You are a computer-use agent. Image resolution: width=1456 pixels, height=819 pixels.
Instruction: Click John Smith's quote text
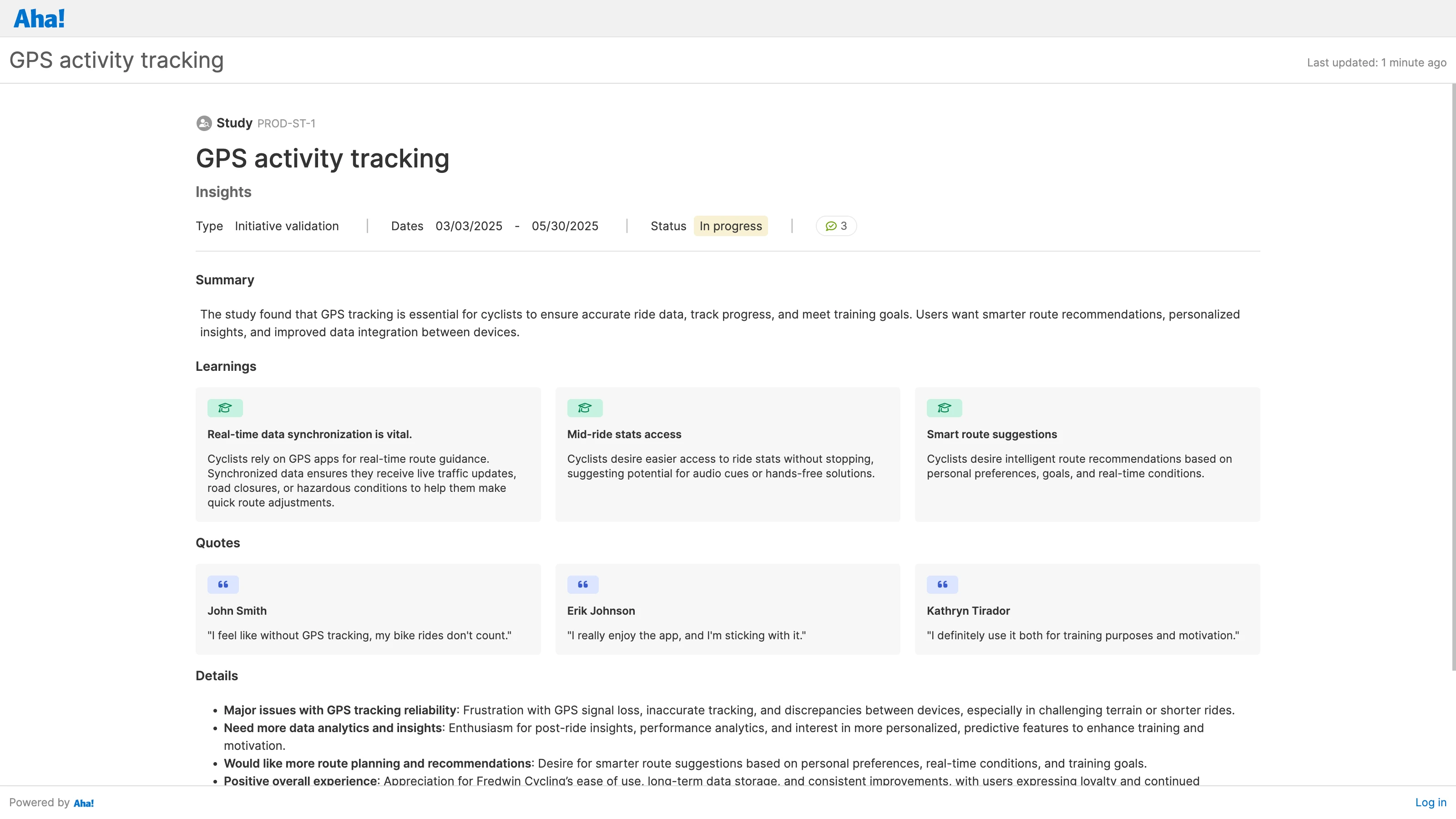[359, 635]
